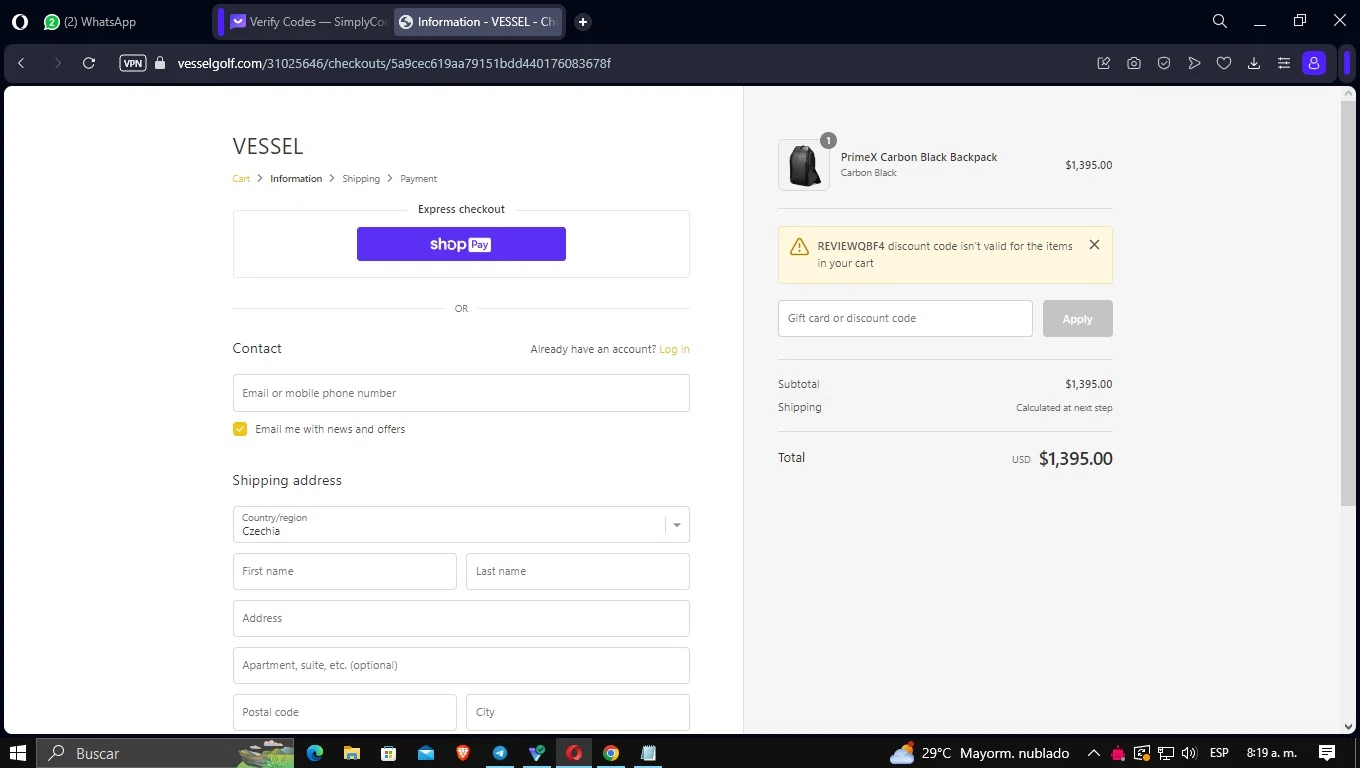This screenshot has height=768, width=1360.
Task: Click the site security padlock icon
Action: [x=160, y=63]
